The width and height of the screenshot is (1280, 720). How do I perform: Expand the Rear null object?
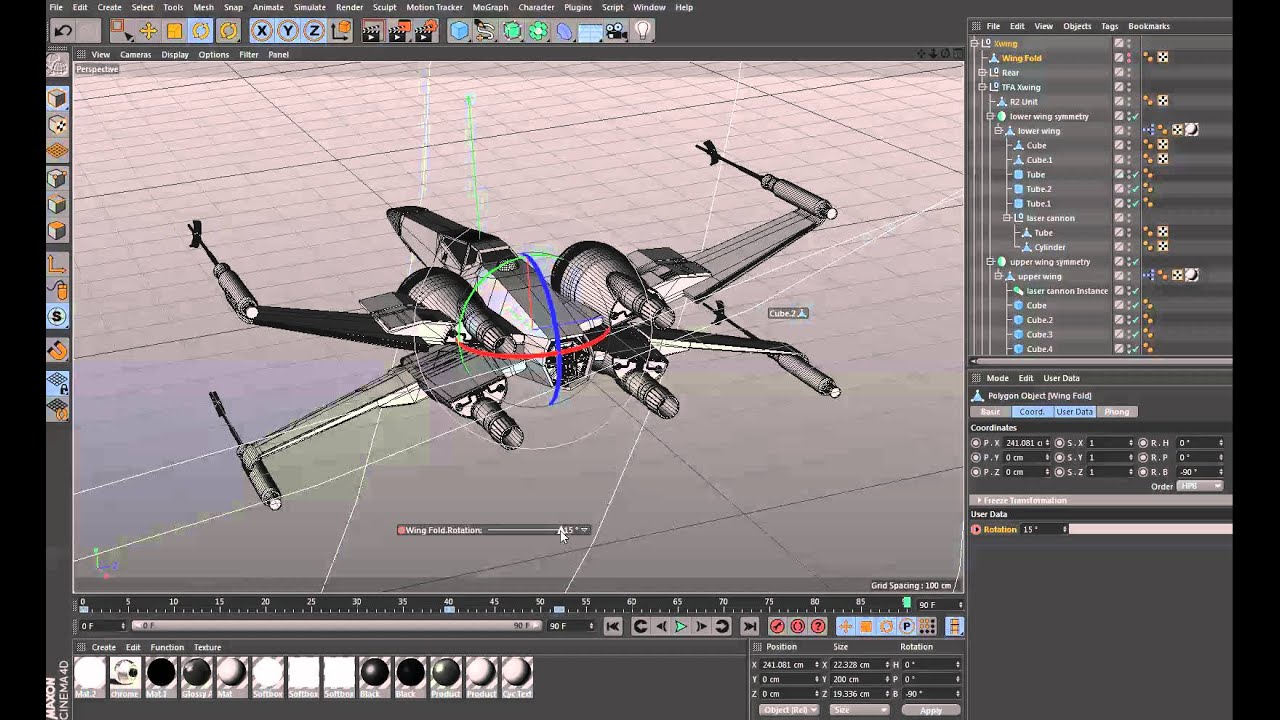982,73
